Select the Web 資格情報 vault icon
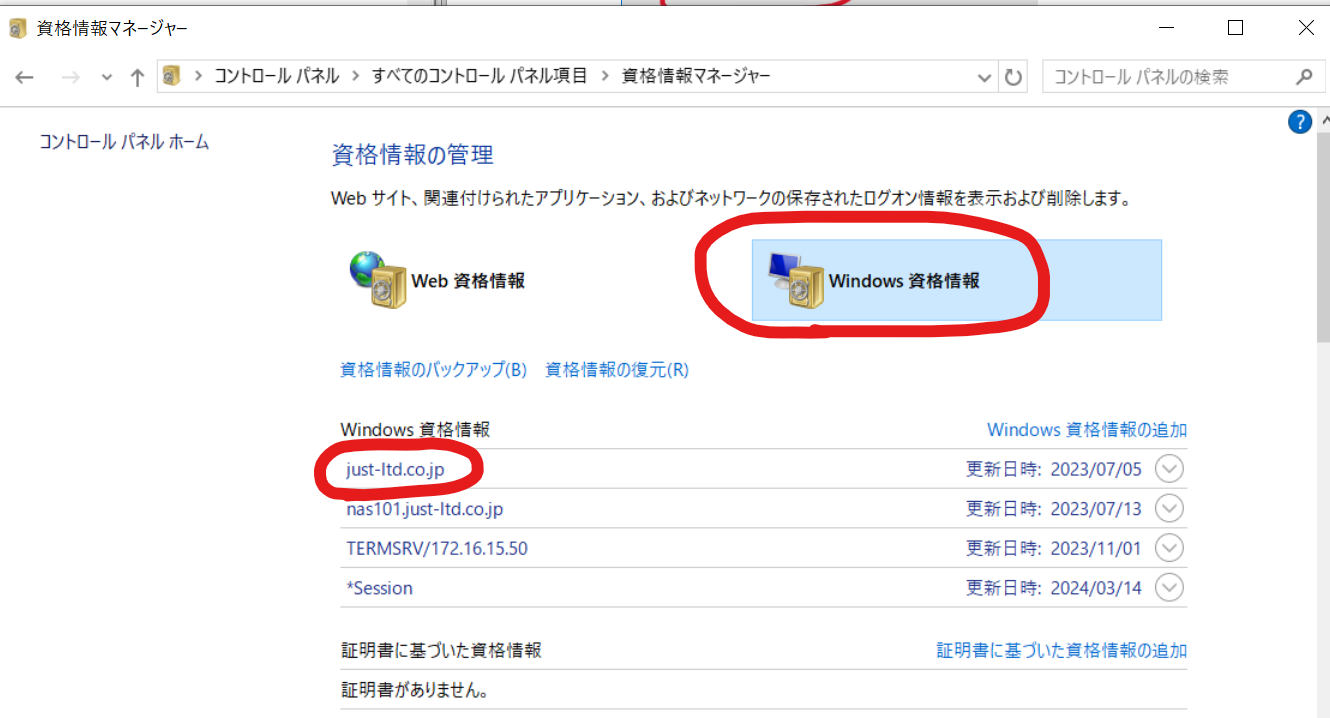Screen dimensions: 1330x718 pyautogui.click(x=378, y=280)
